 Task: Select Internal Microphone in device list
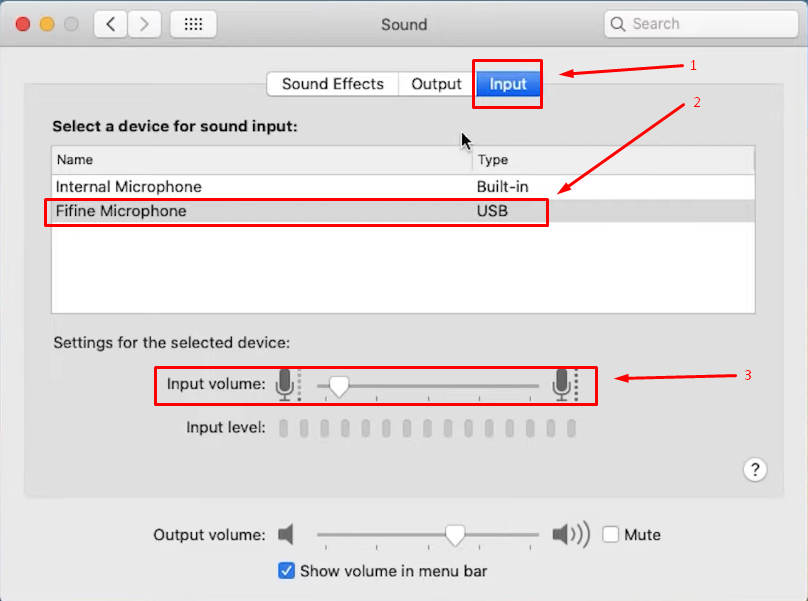[403, 187]
